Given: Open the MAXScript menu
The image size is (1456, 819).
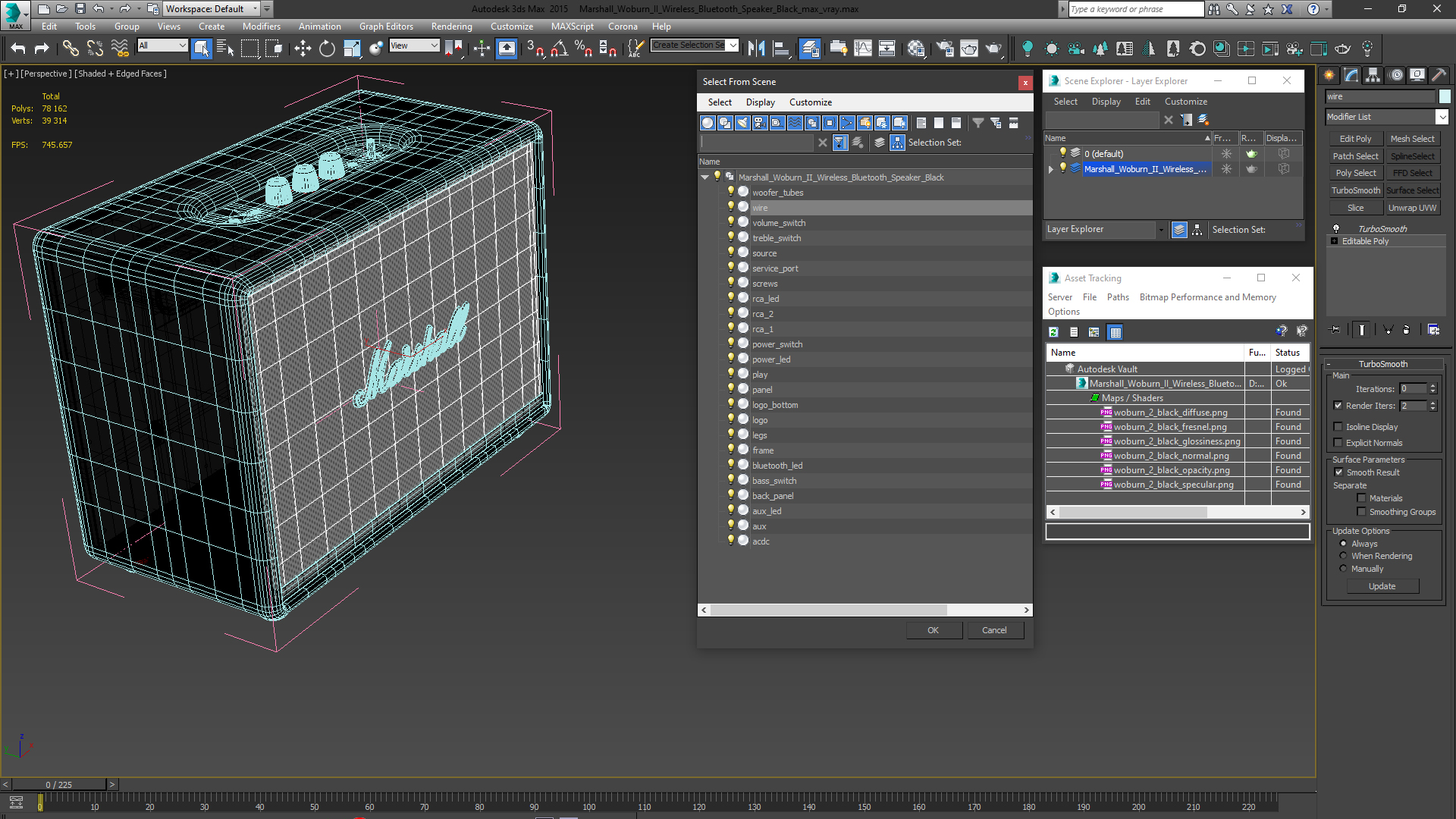Looking at the screenshot, I should click(572, 27).
